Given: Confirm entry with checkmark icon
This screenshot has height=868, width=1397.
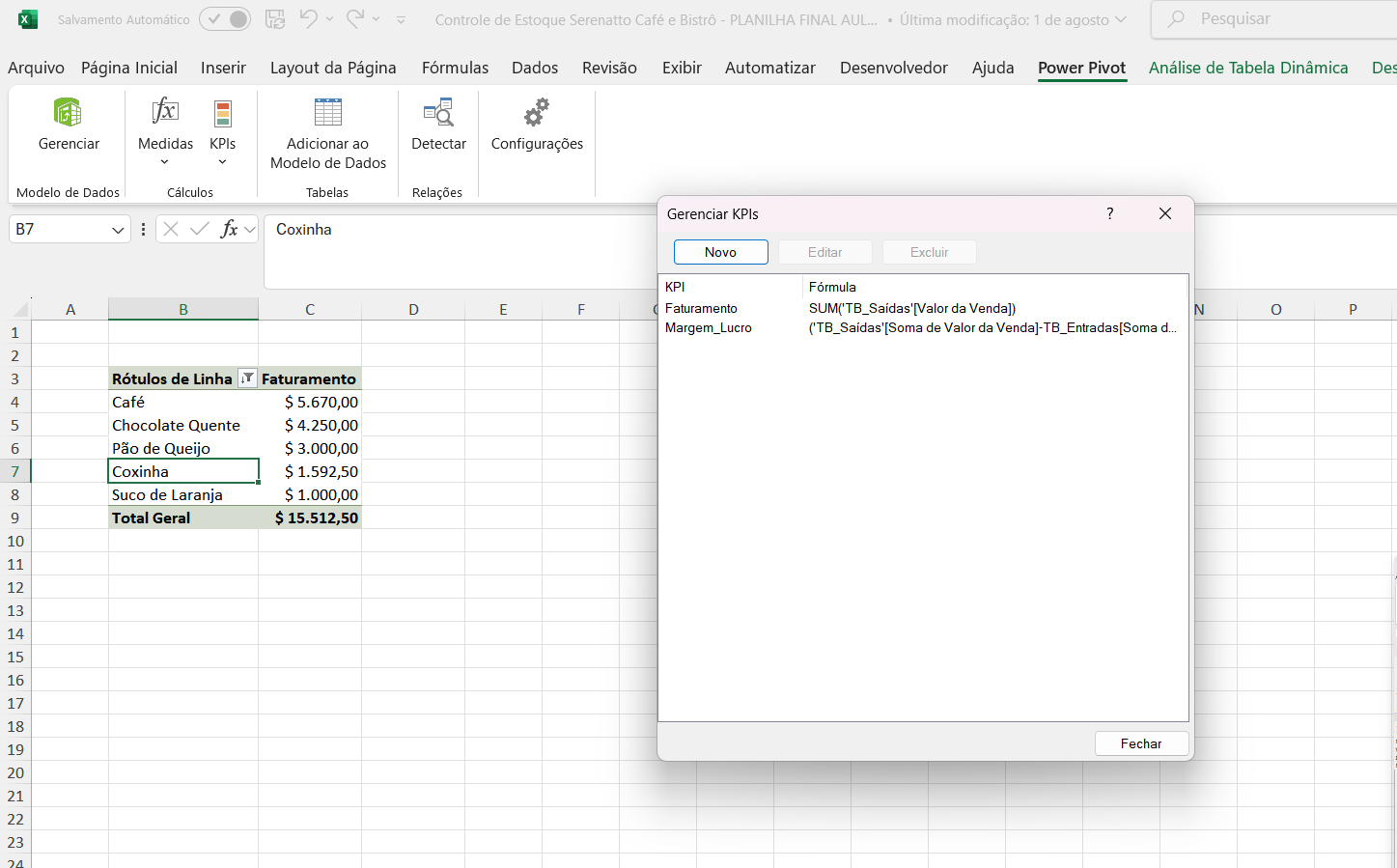Looking at the screenshot, I should click(200, 229).
